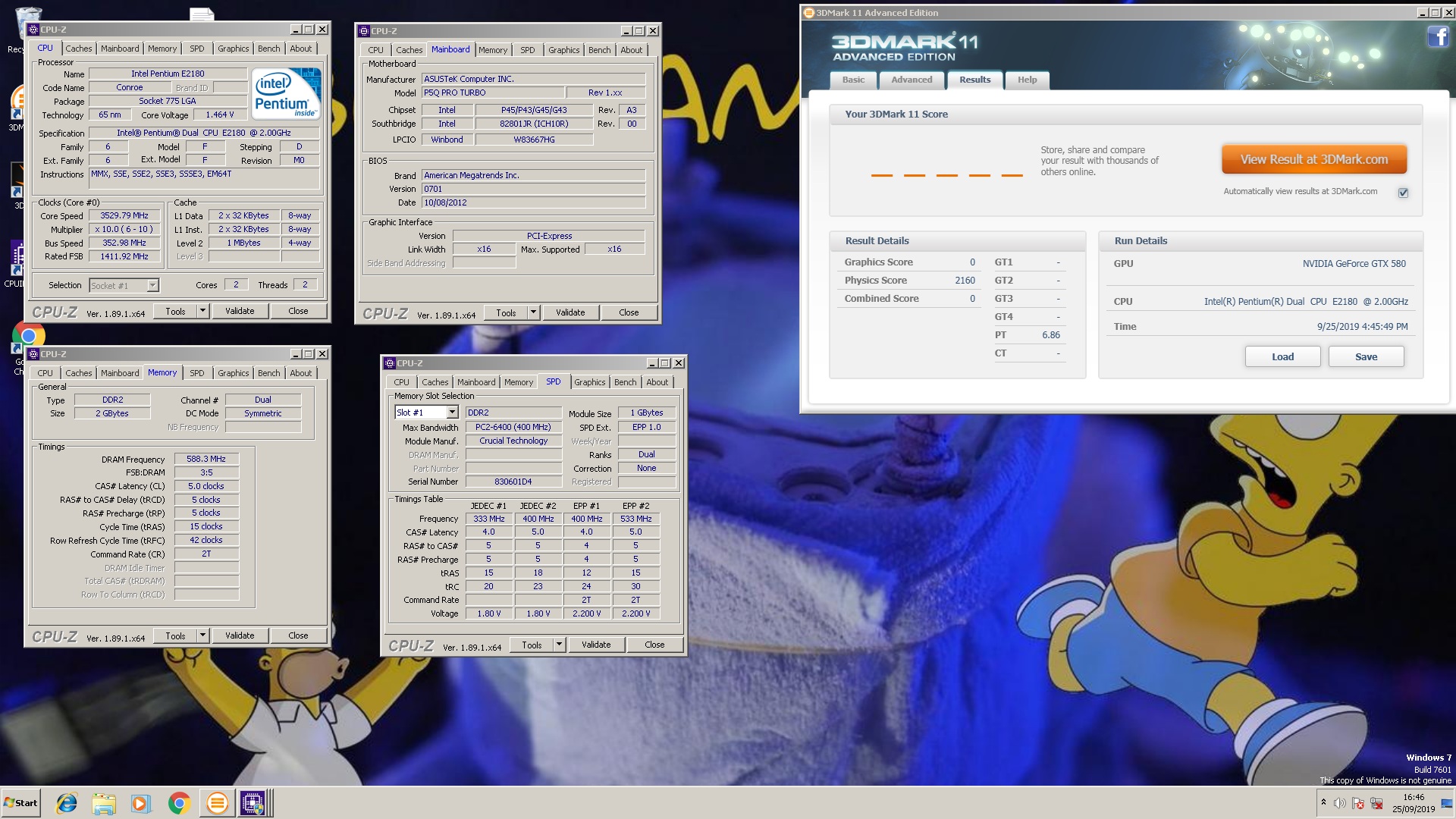The height and width of the screenshot is (819, 1456).
Task: Click the title bar icon of the CPU-Z SPD-tab window
Action: coord(390,363)
